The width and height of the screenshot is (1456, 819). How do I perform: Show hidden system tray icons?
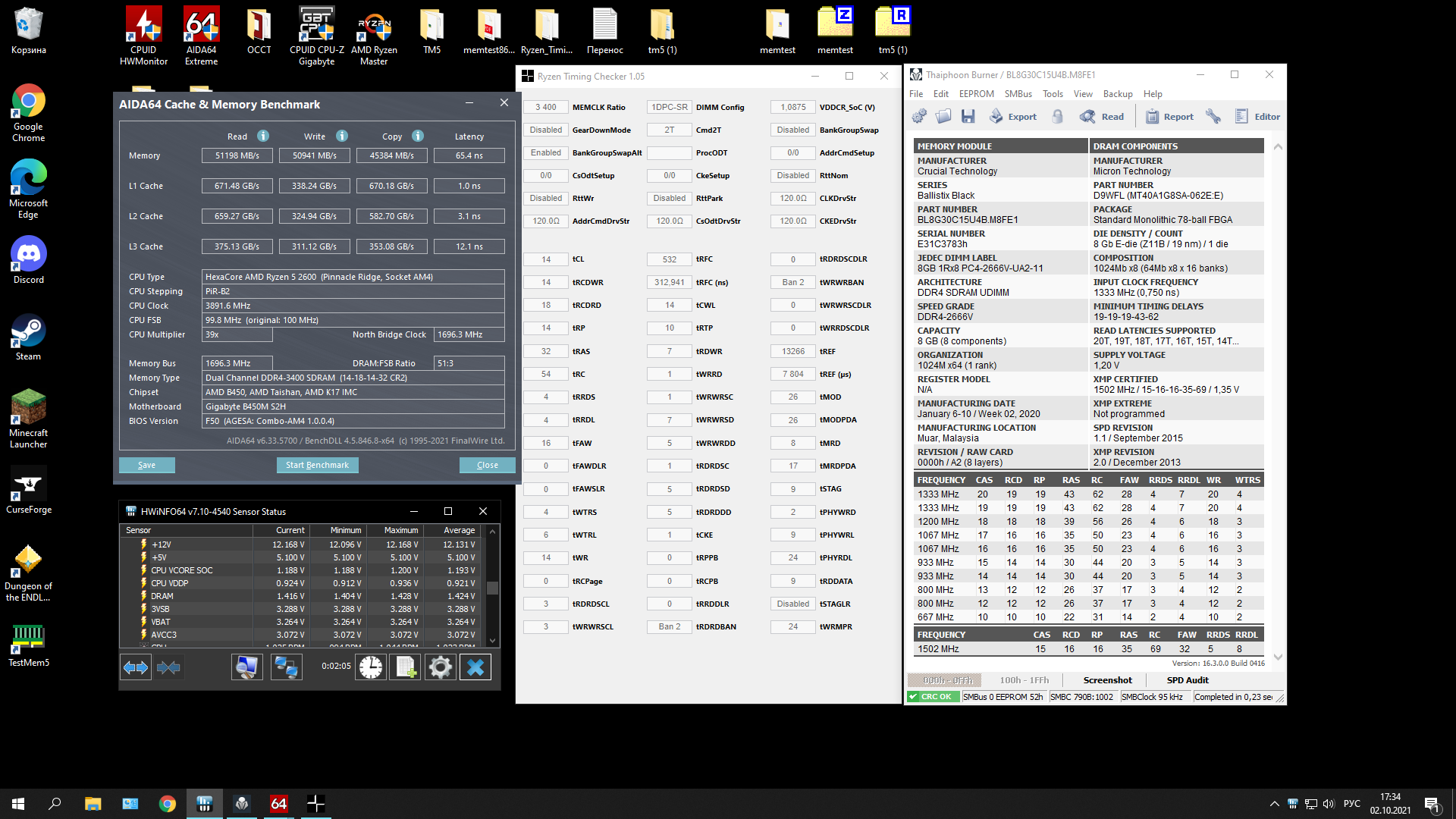point(1274,804)
